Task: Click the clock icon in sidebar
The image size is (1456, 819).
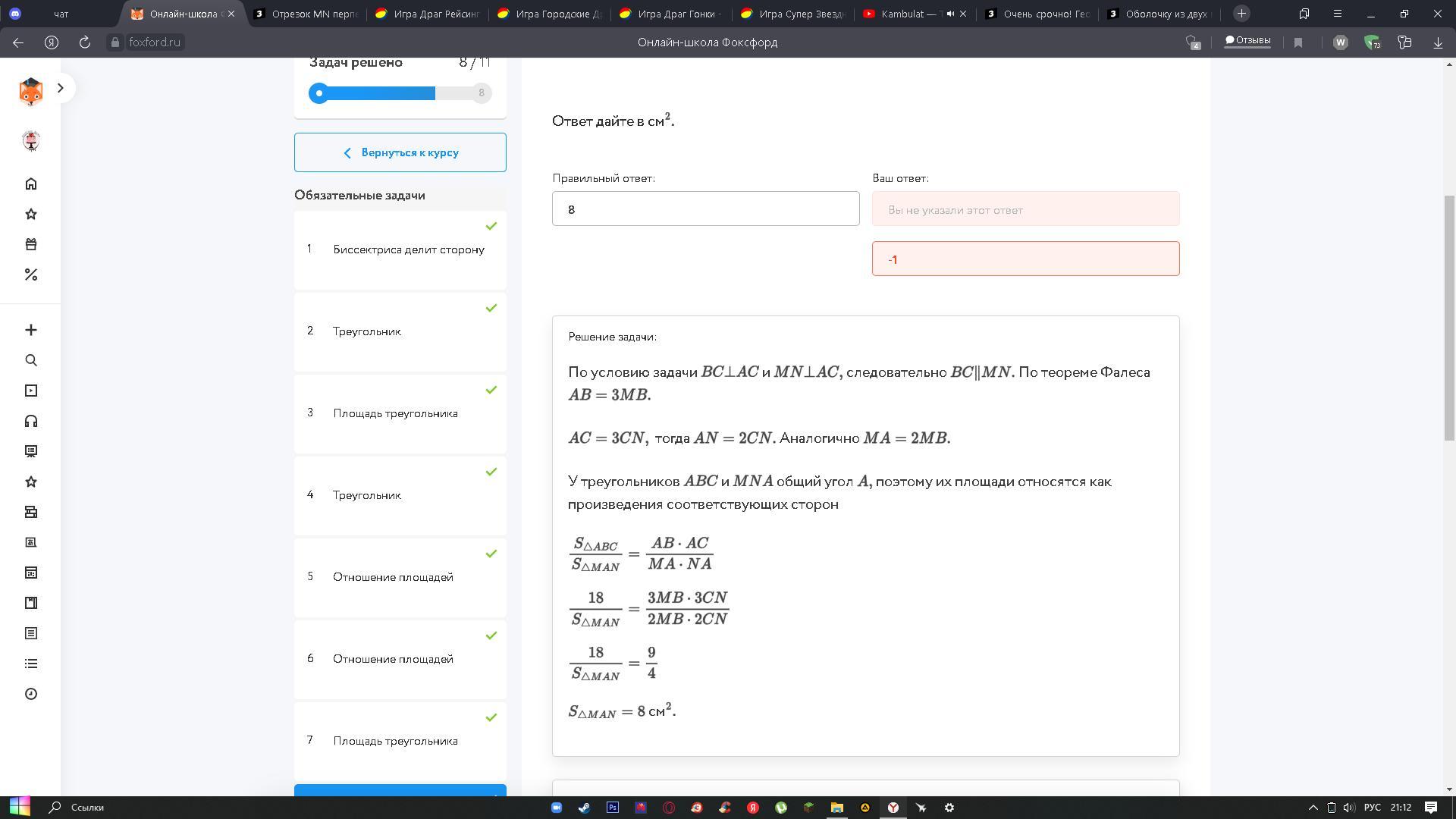Action: click(31, 694)
